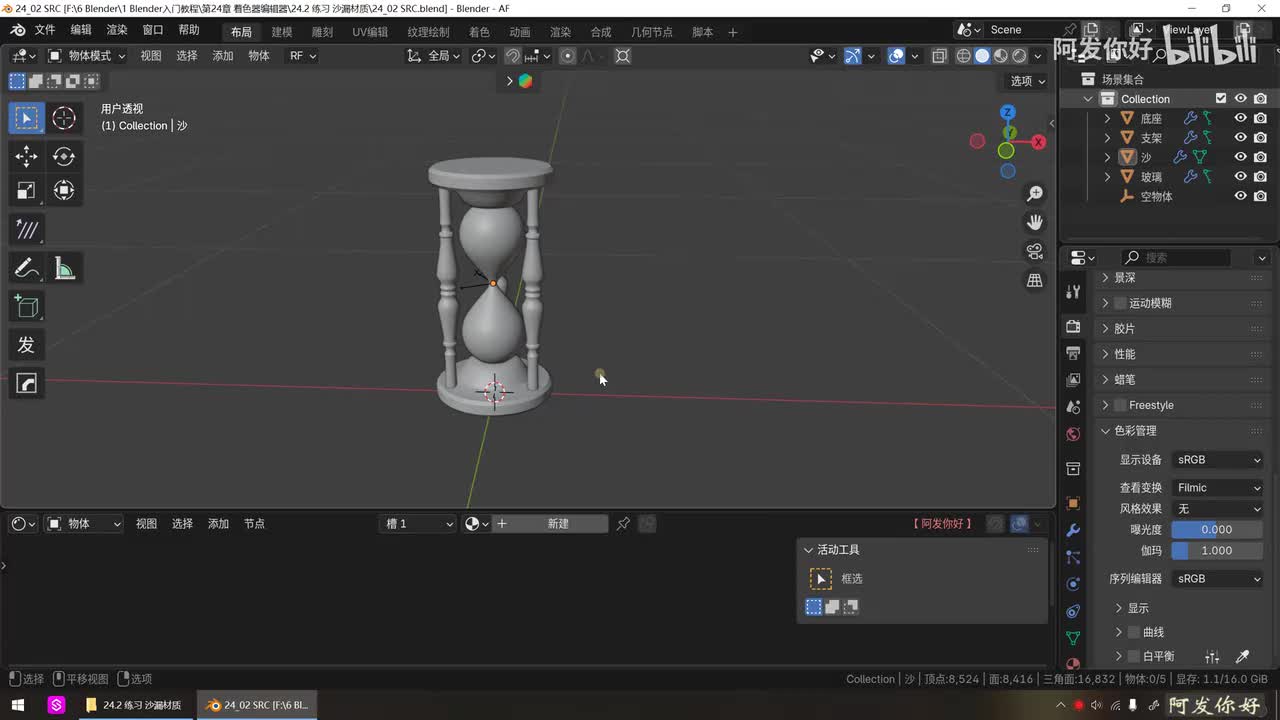Open the Modifiers properties tab (blue wrench)
This screenshot has height=720, width=1280.
[1073, 530]
